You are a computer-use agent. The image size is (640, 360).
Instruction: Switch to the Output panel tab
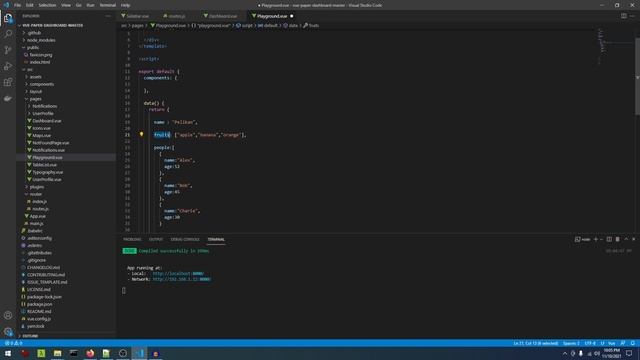[156, 239]
